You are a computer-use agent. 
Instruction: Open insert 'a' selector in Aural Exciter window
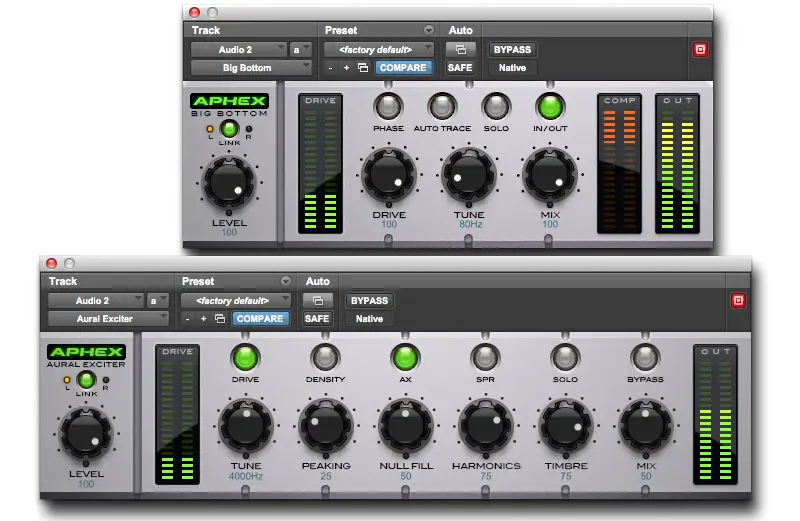(x=157, y=301)
